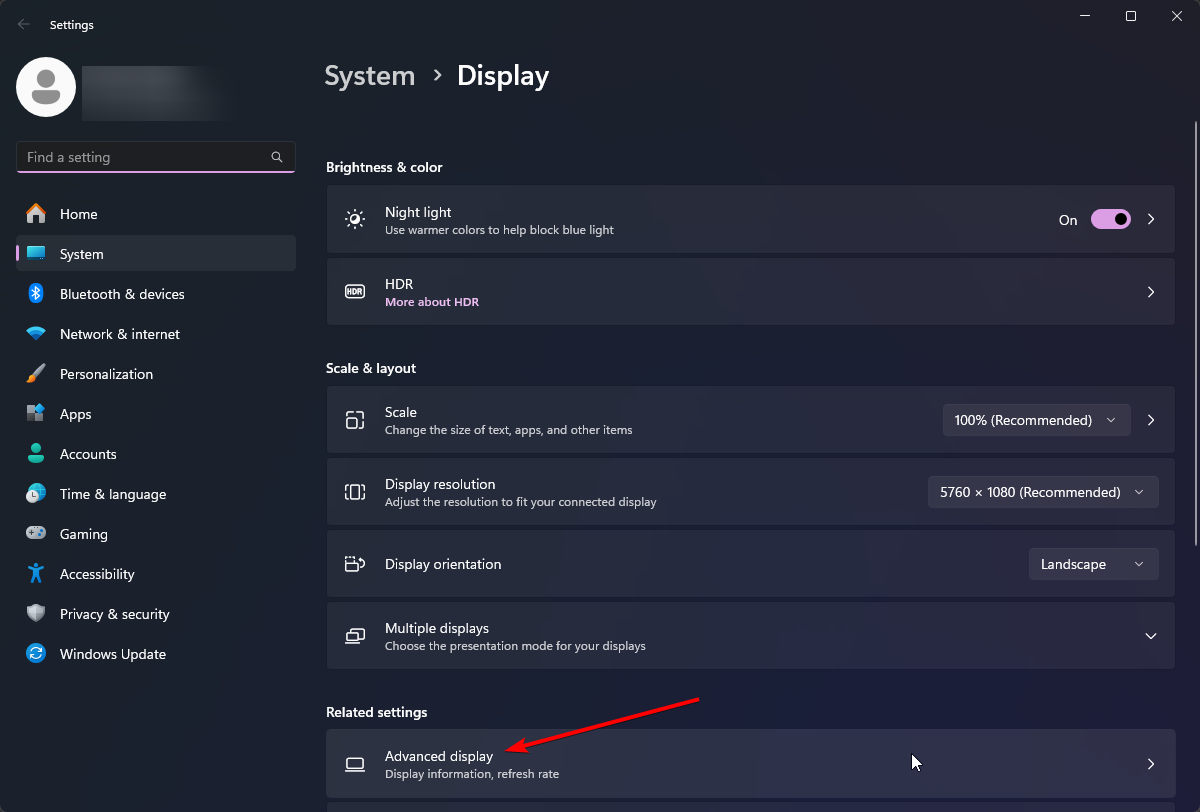Image resolution: width=1200 pixels, height=812 pixels.
Task: Click the Multiple displays icon
Action: pyautogui.click(x=355, y=636)
